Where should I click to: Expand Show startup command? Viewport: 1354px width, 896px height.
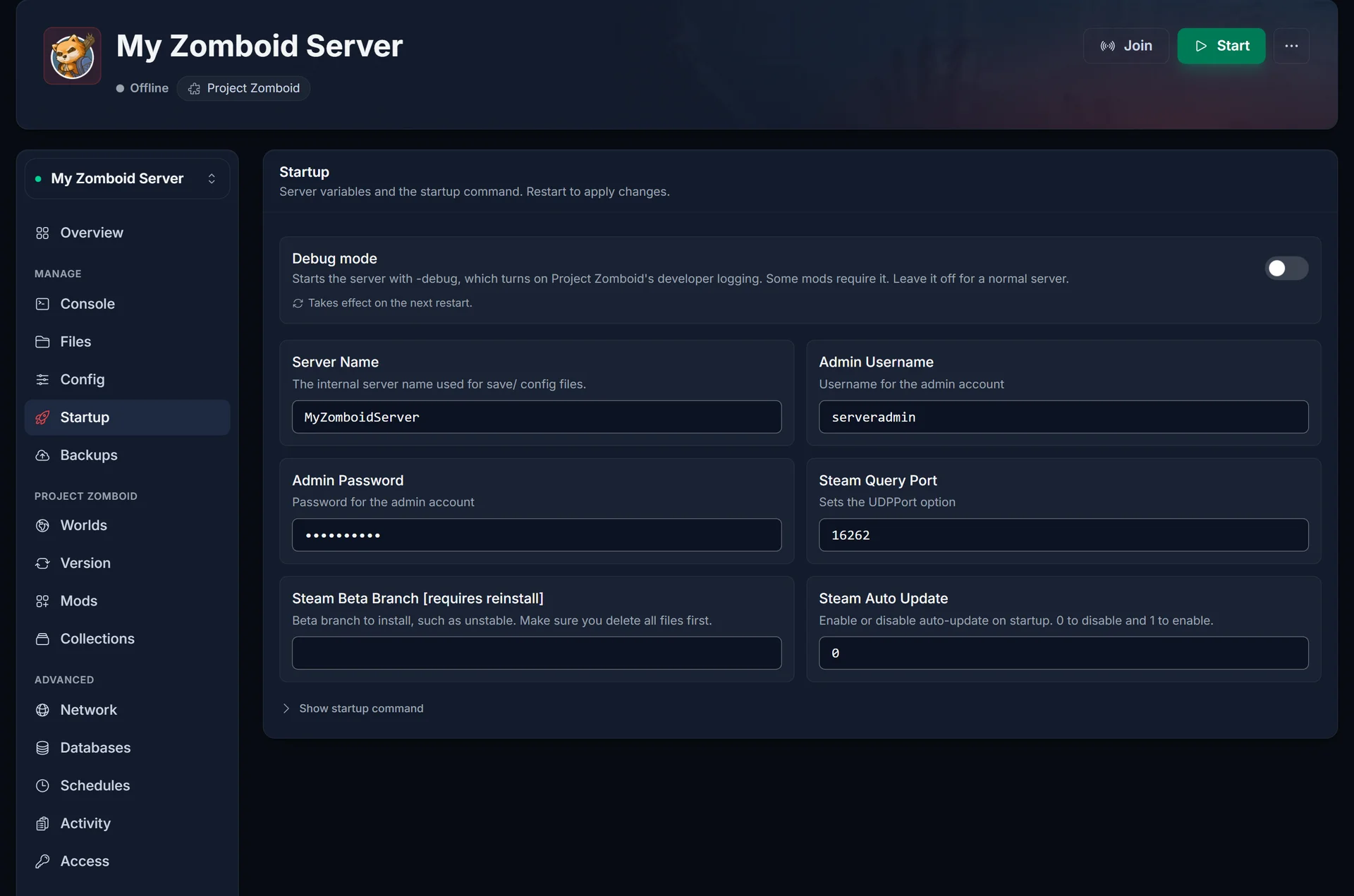[353, 708]
